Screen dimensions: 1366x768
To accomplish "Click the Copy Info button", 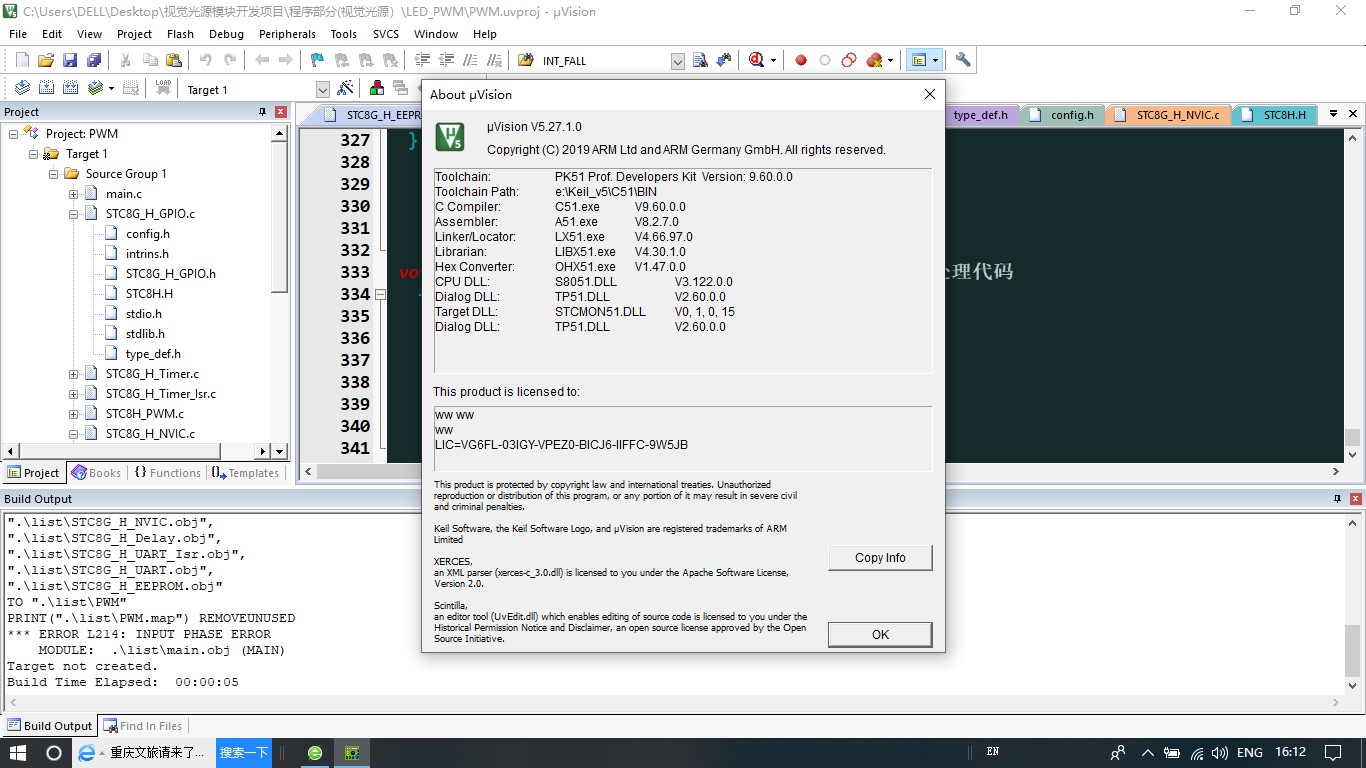I will 880,558.
